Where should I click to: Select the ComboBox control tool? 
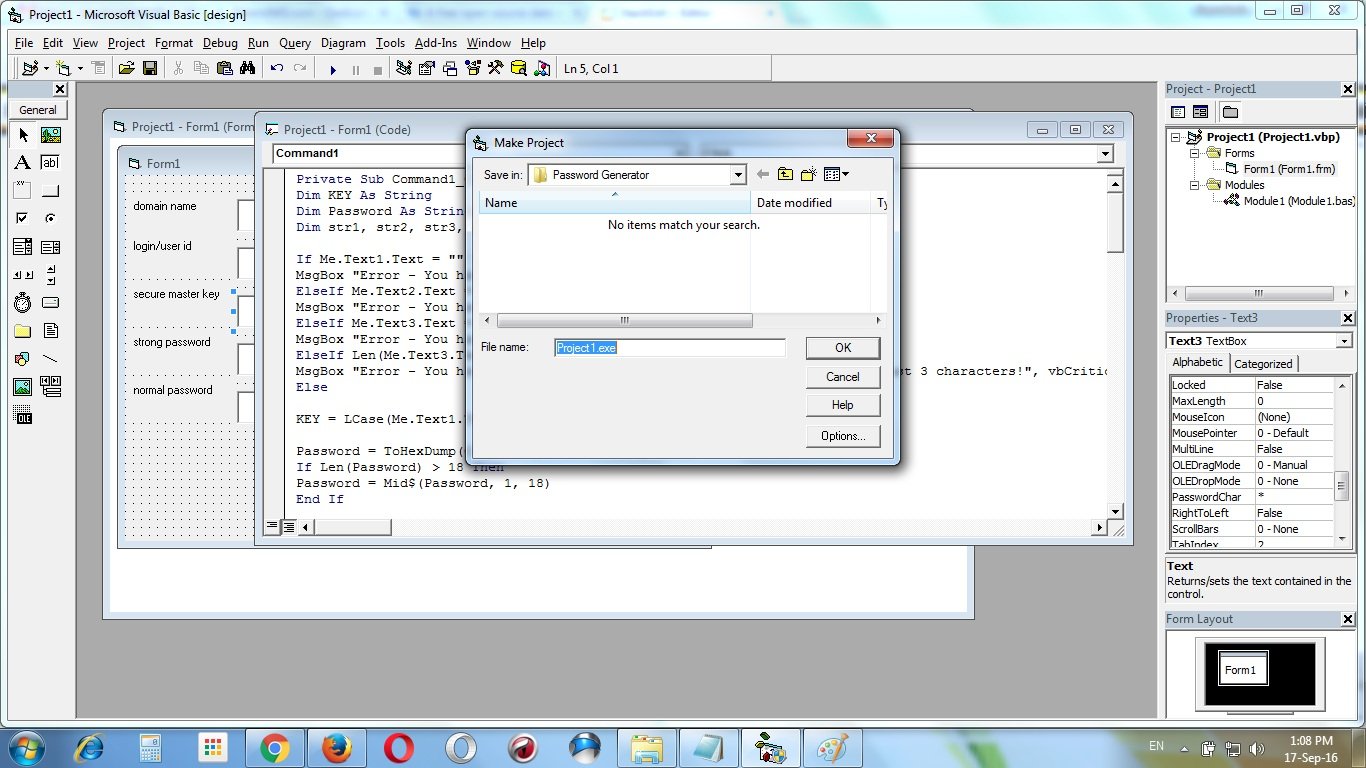point(23,247)
